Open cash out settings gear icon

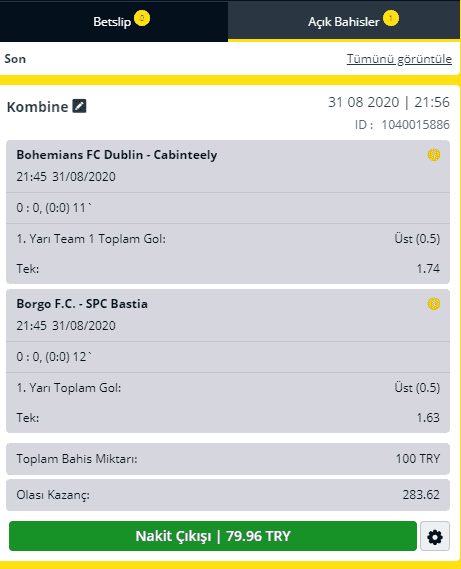(435, 536)
